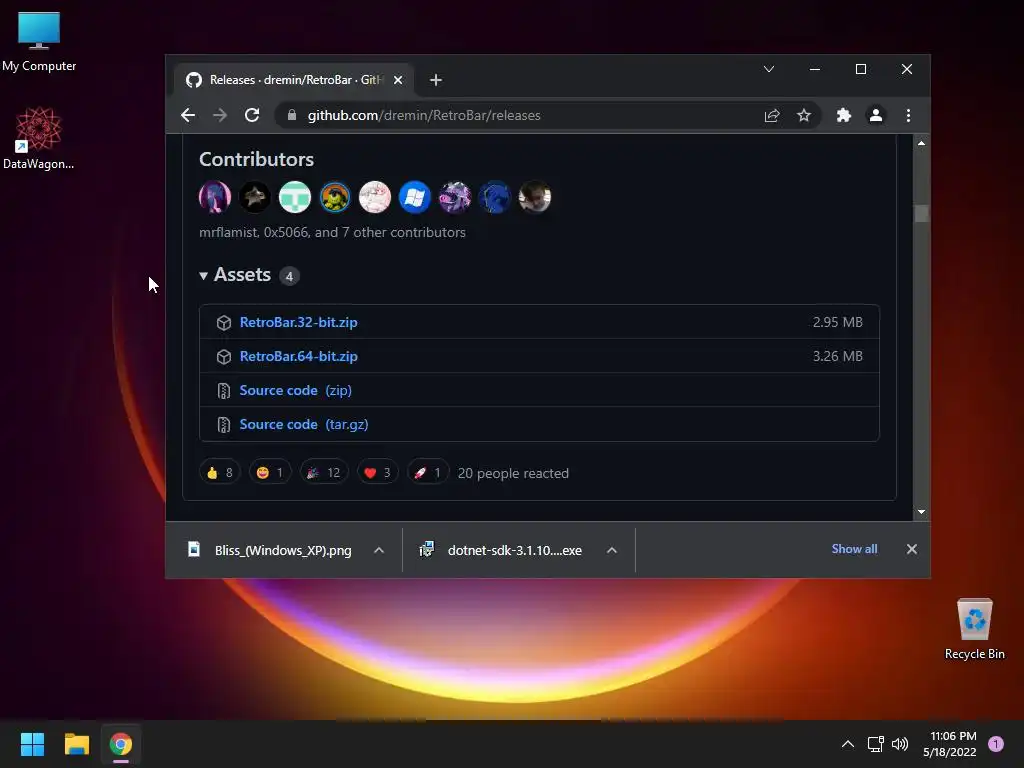Click the Chrome taskbar icon
This screenshot has width=1024, height=768.
(121, 744)
